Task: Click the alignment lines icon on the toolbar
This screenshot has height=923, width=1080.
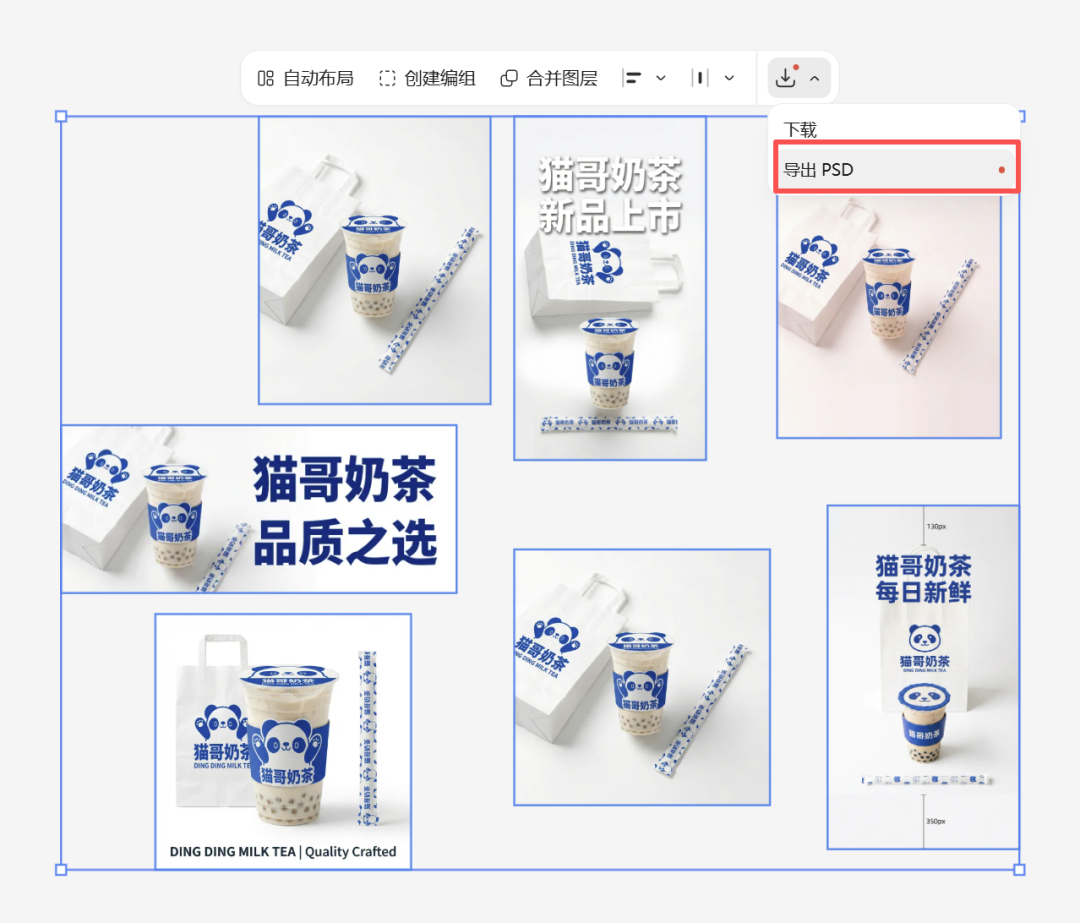Action: (630, 77)
